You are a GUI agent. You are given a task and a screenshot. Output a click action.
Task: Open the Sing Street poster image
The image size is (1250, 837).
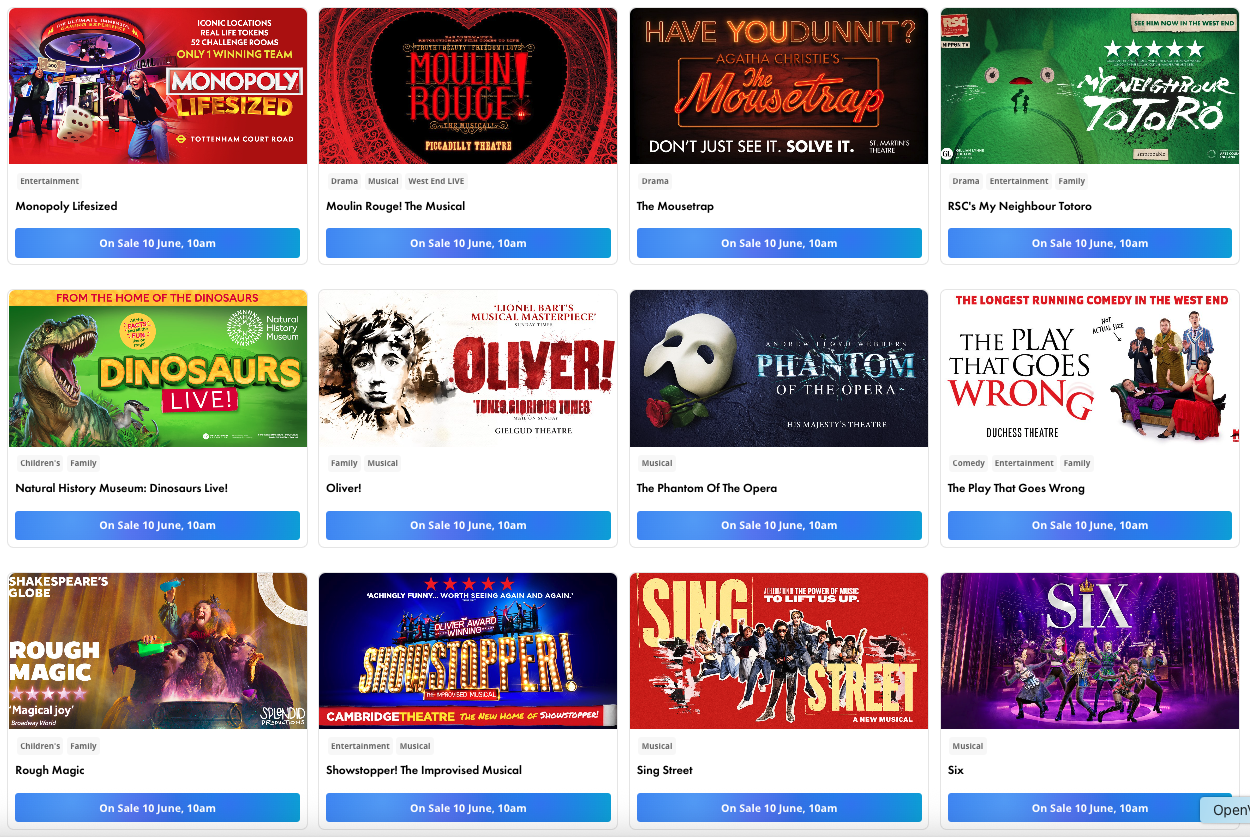tap(779, 651)
